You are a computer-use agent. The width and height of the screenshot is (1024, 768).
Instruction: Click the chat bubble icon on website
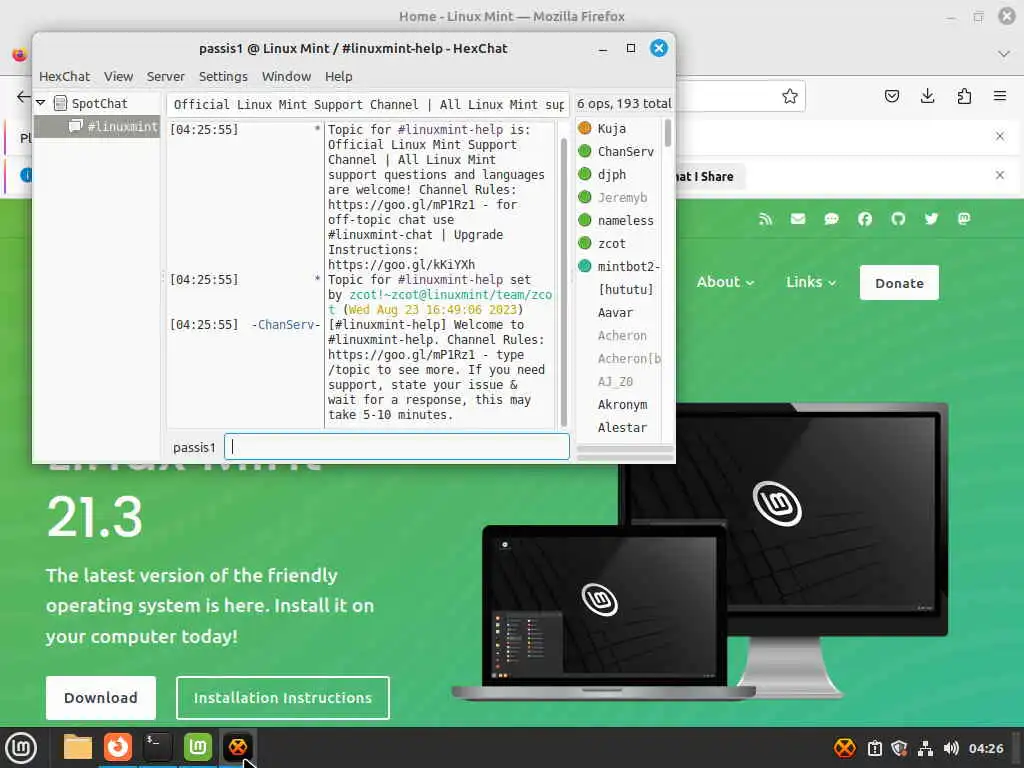[x=831, y=219]
